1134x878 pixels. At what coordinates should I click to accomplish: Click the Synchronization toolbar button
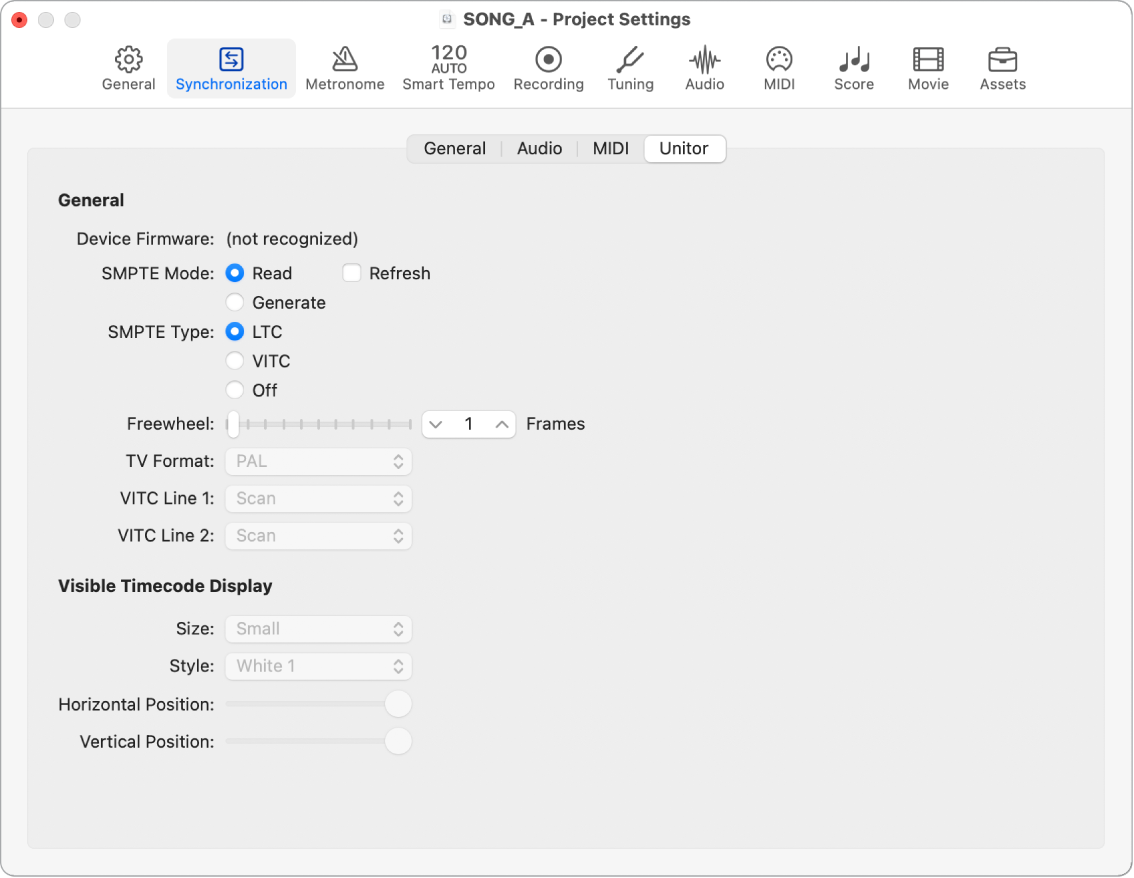231,66
